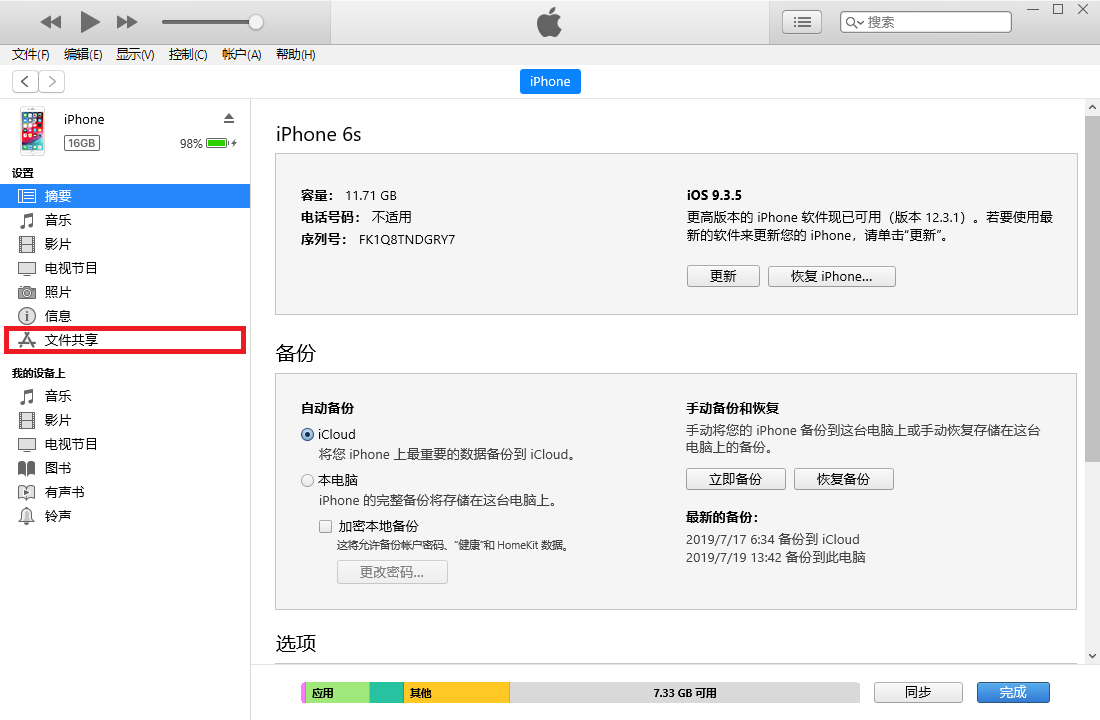Open the 帐户(A) menu
This screenshot has width=1100, height=720.
pos(241,55)
